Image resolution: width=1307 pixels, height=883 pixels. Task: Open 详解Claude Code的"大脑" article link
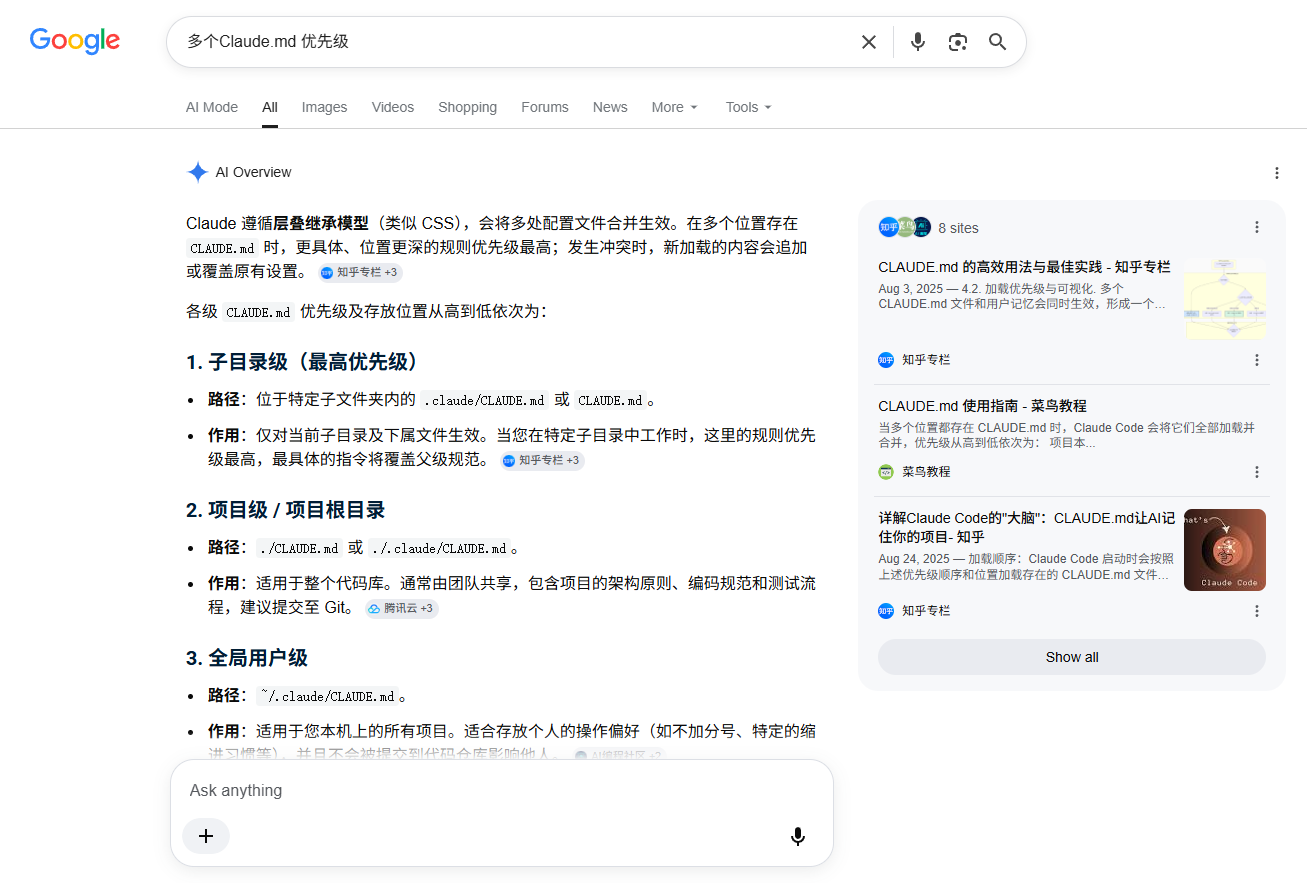(x=1026, y=527)
